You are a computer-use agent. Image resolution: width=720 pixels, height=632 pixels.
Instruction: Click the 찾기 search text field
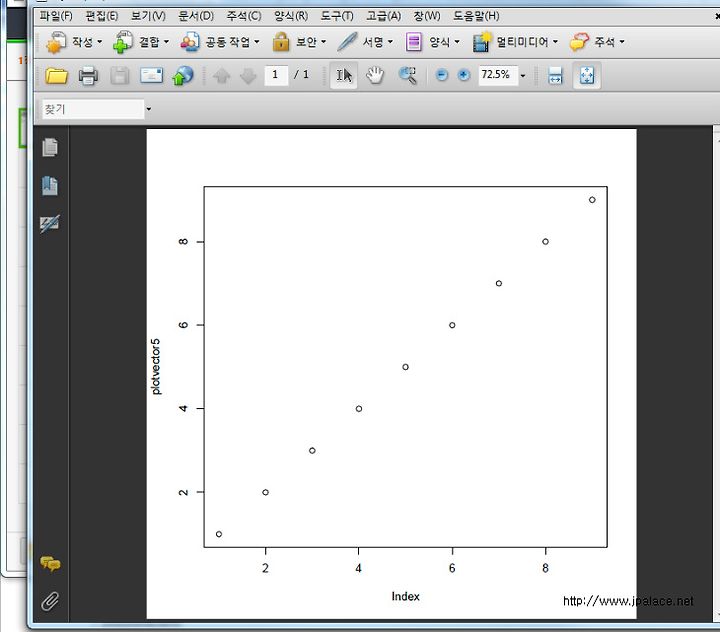pos(93,109)
